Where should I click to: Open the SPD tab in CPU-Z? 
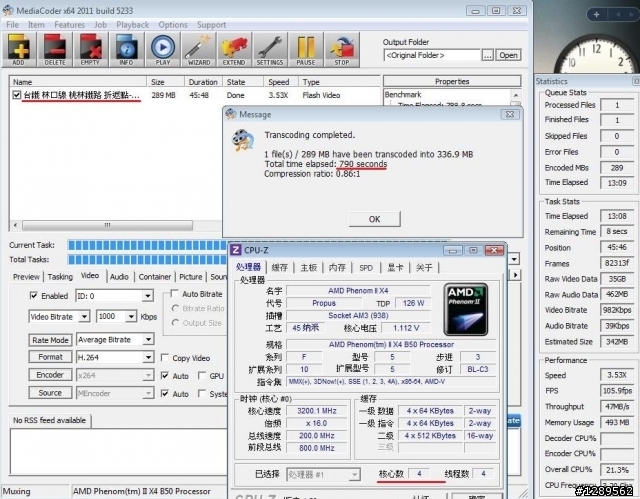click(366, 268)
